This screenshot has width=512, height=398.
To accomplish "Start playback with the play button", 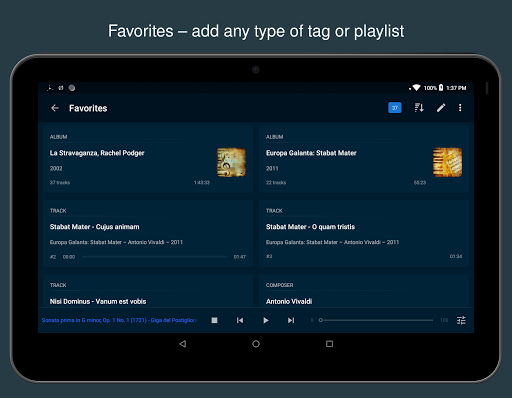I will (265, 320).
